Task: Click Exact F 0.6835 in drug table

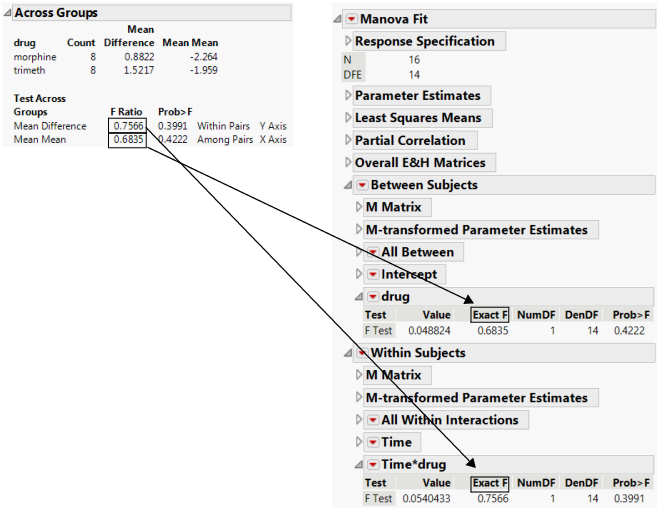Action: click(x=493, y=331)
